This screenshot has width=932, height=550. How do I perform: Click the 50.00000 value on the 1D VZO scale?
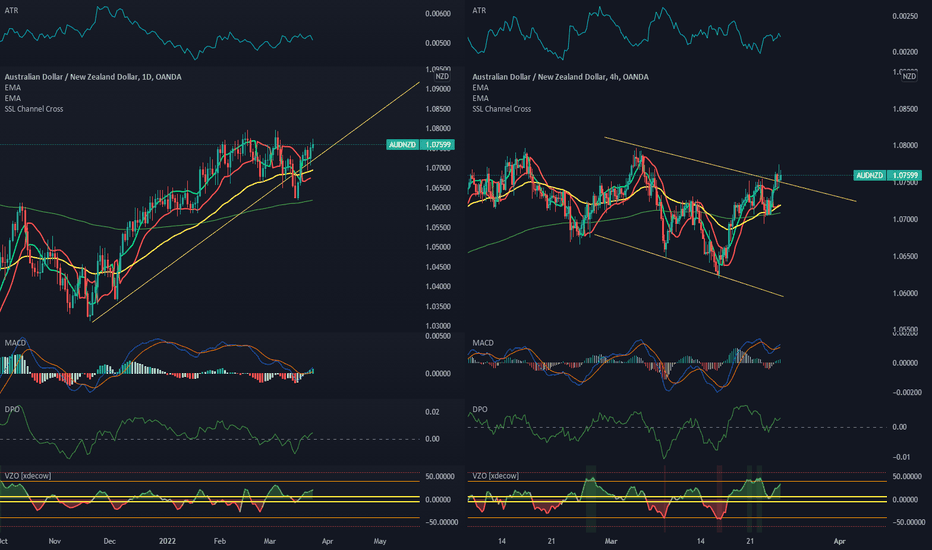coord(440,477)
